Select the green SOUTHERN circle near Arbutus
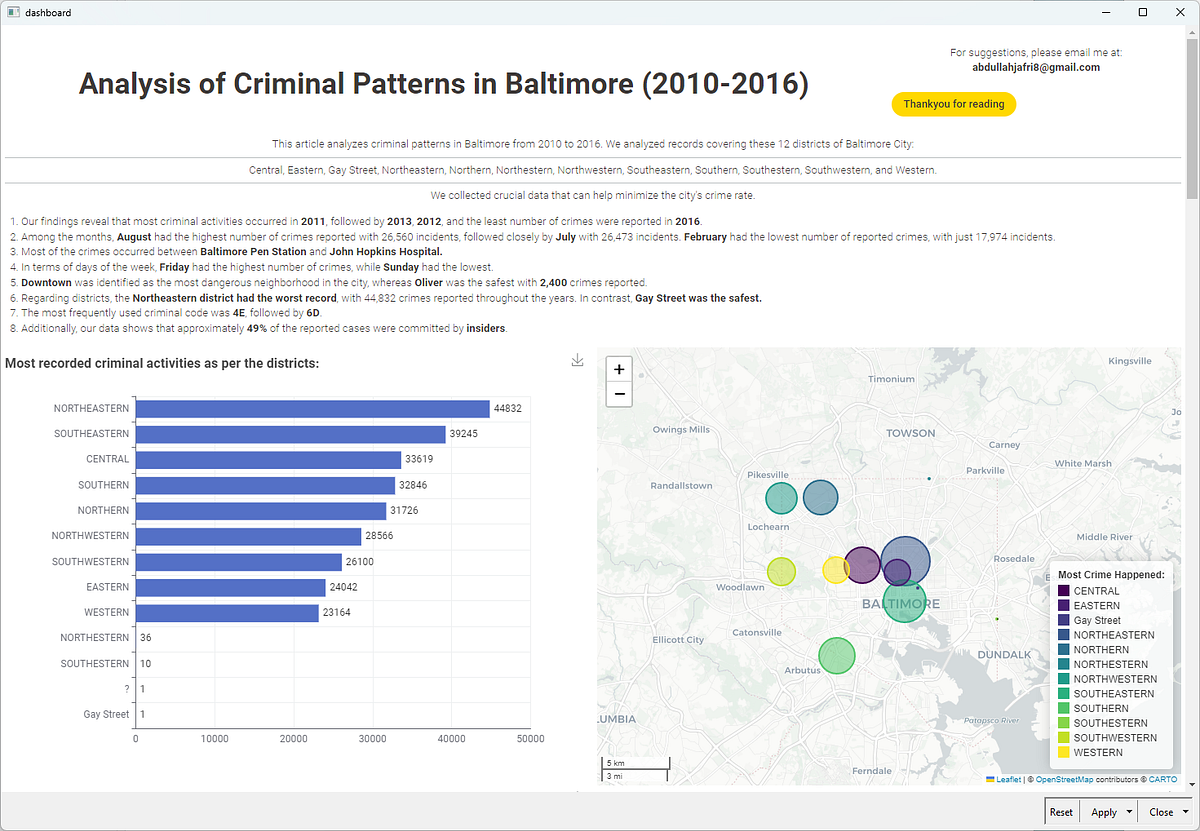Screen dimensions: 1200x831 837,656
